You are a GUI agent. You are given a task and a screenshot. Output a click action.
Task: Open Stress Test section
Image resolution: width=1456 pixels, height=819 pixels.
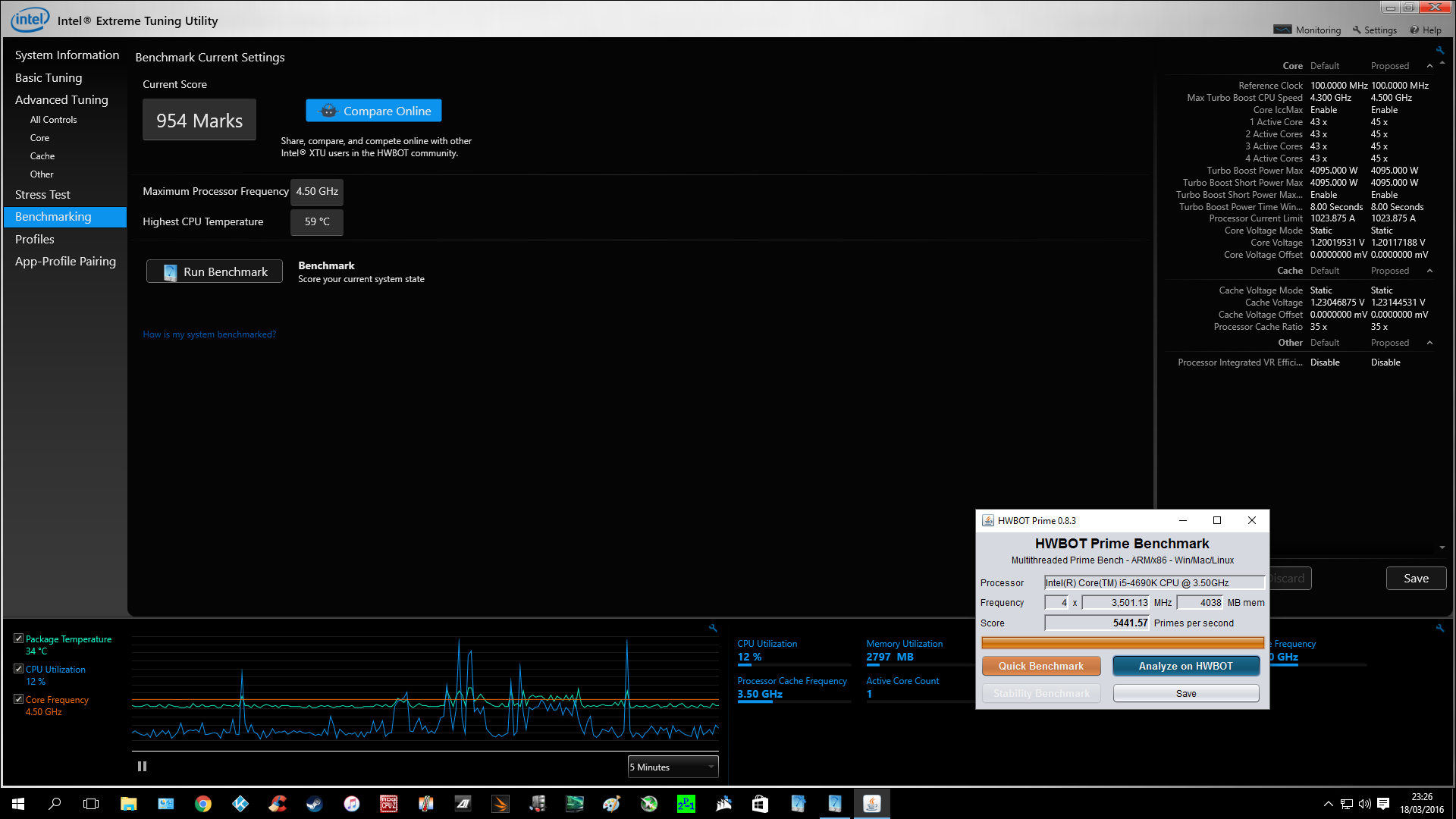coord(42,194)
